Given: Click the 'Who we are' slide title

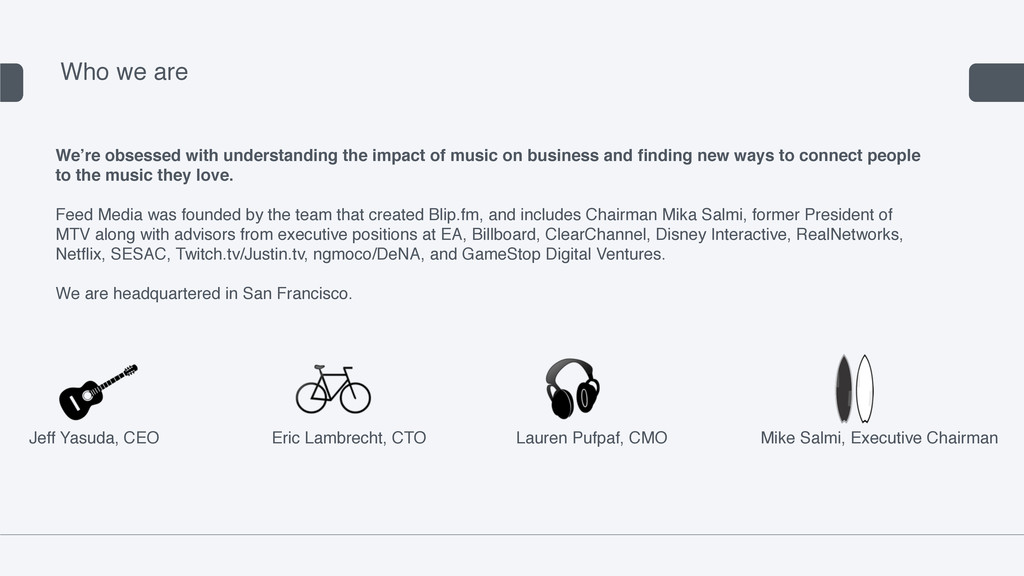Looking at the screenshot, I should click(x=124, y=72).
